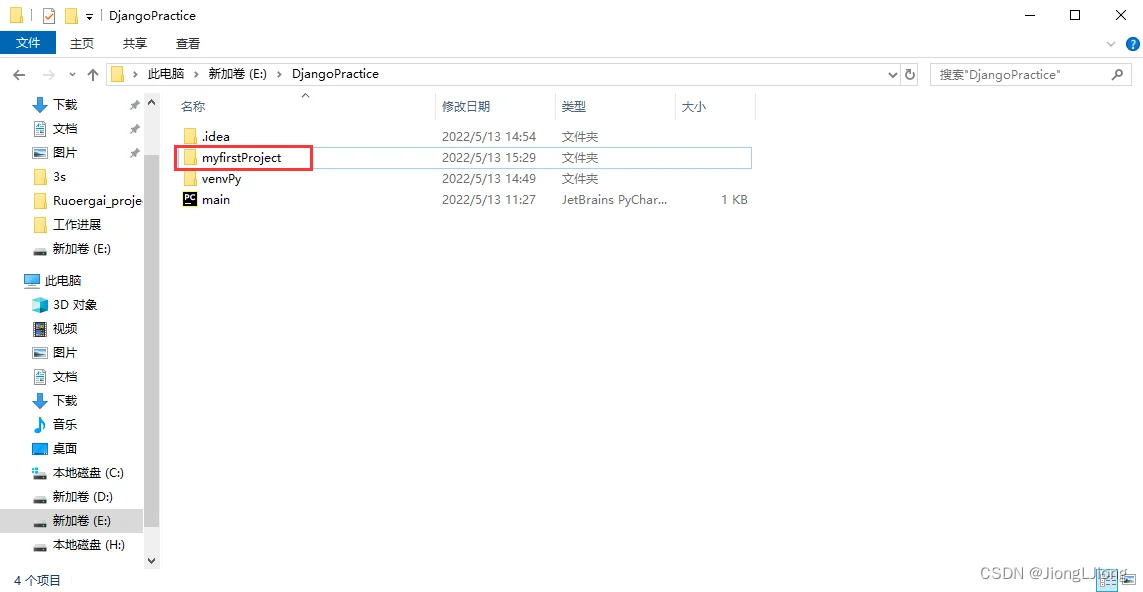
Task: Click the new folder icon in the title bar
Action: tap(71, 15)
